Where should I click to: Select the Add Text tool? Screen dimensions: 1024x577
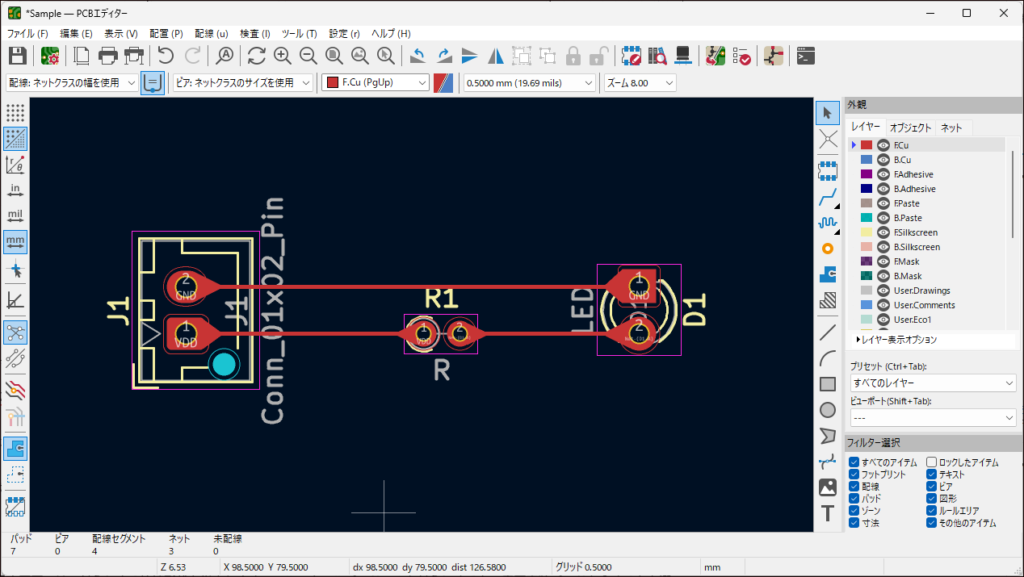(x=828, y=514)
